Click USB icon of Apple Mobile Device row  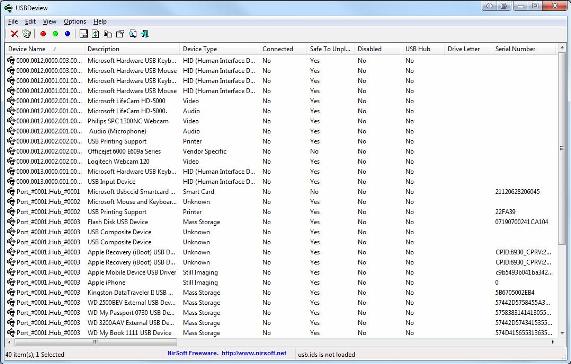[11, 272]
